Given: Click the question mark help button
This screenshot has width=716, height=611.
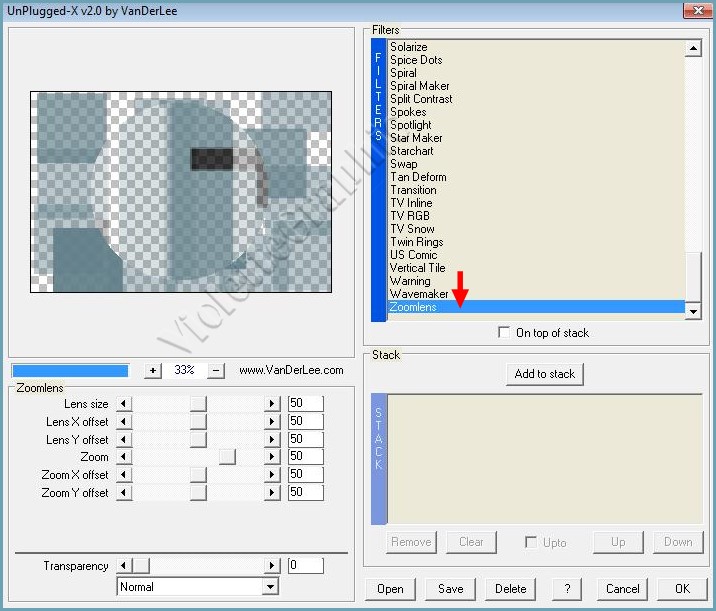Looking at the screenshot, I should click(567, 589).
